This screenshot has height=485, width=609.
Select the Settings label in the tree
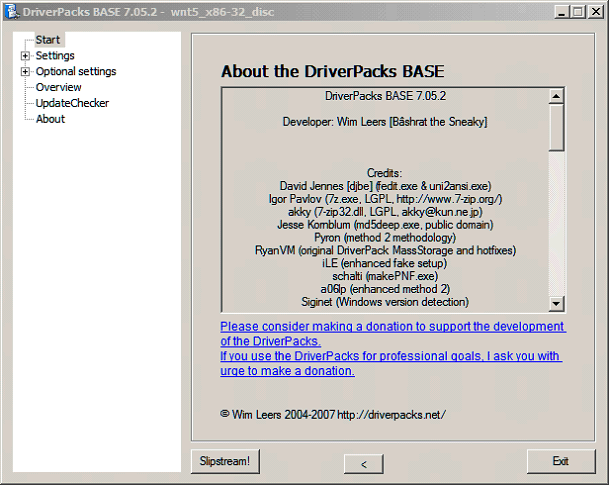(55, 56)
